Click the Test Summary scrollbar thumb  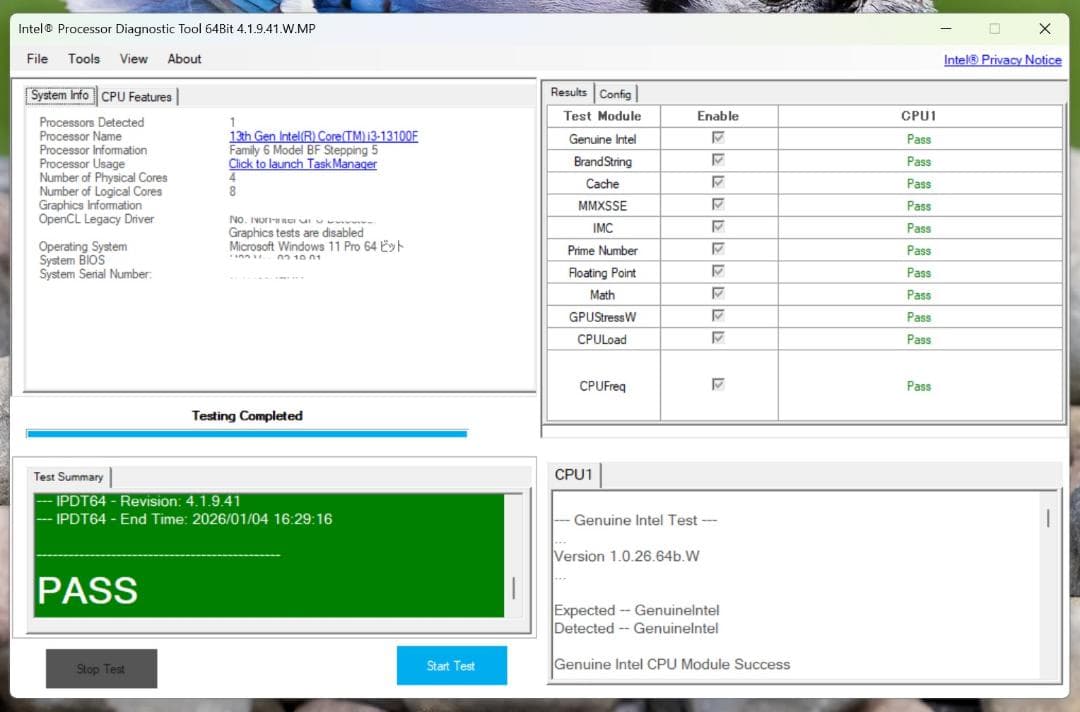(514, 587)
